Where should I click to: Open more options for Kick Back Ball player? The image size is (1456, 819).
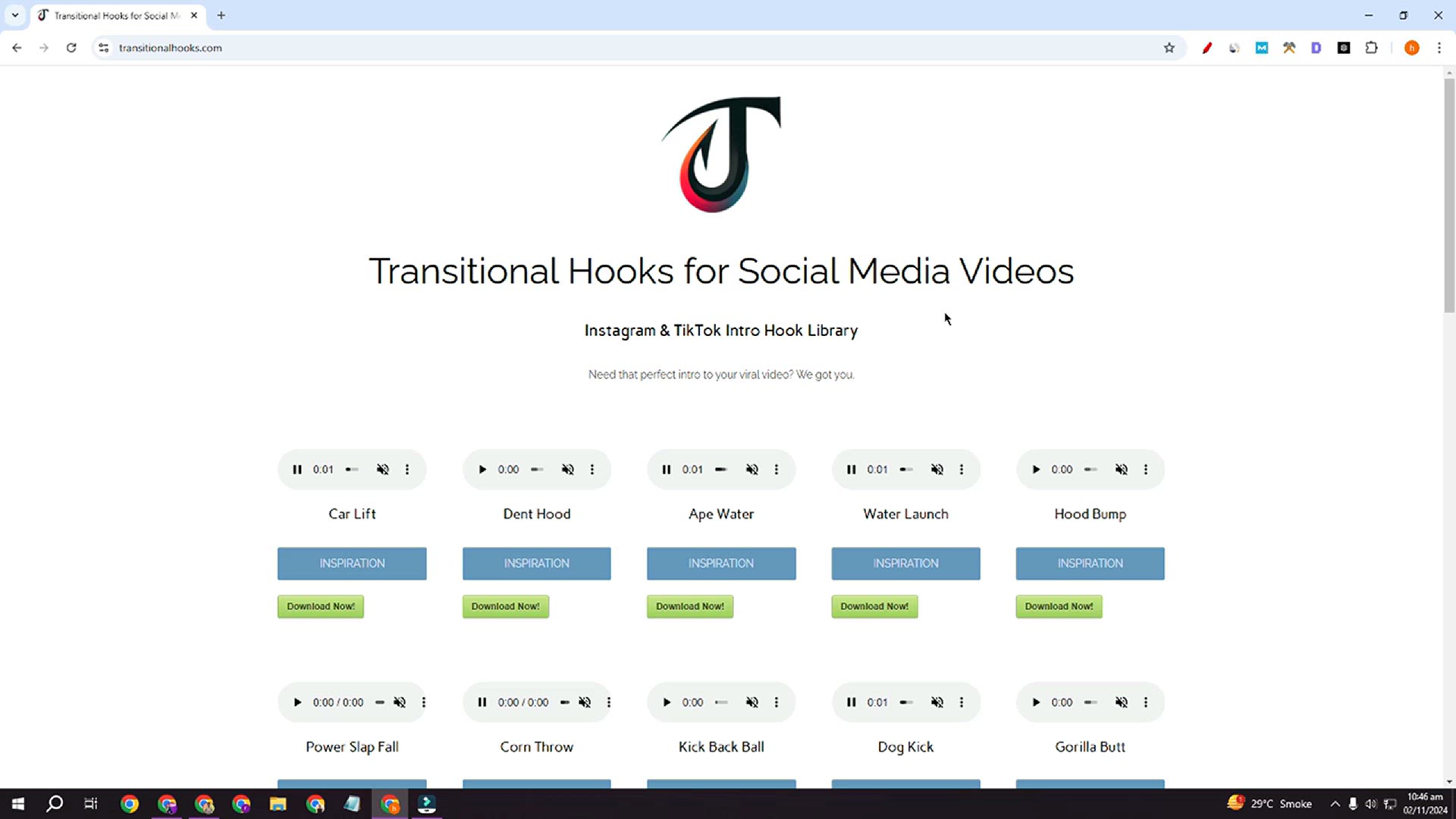[777, 702]
